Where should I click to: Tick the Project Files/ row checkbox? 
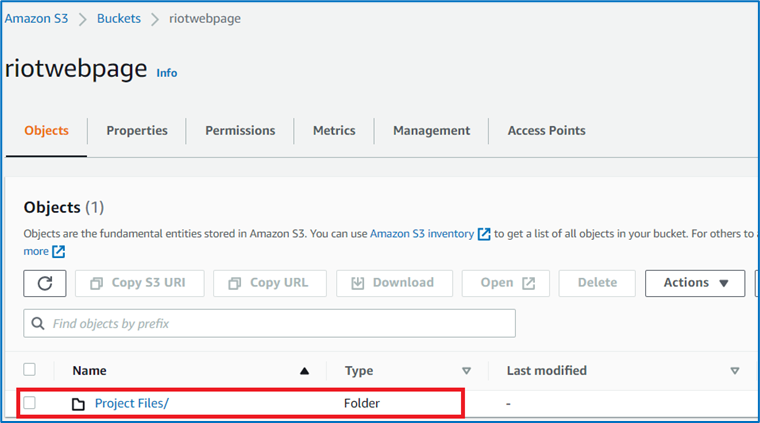[x=30, y=403]
